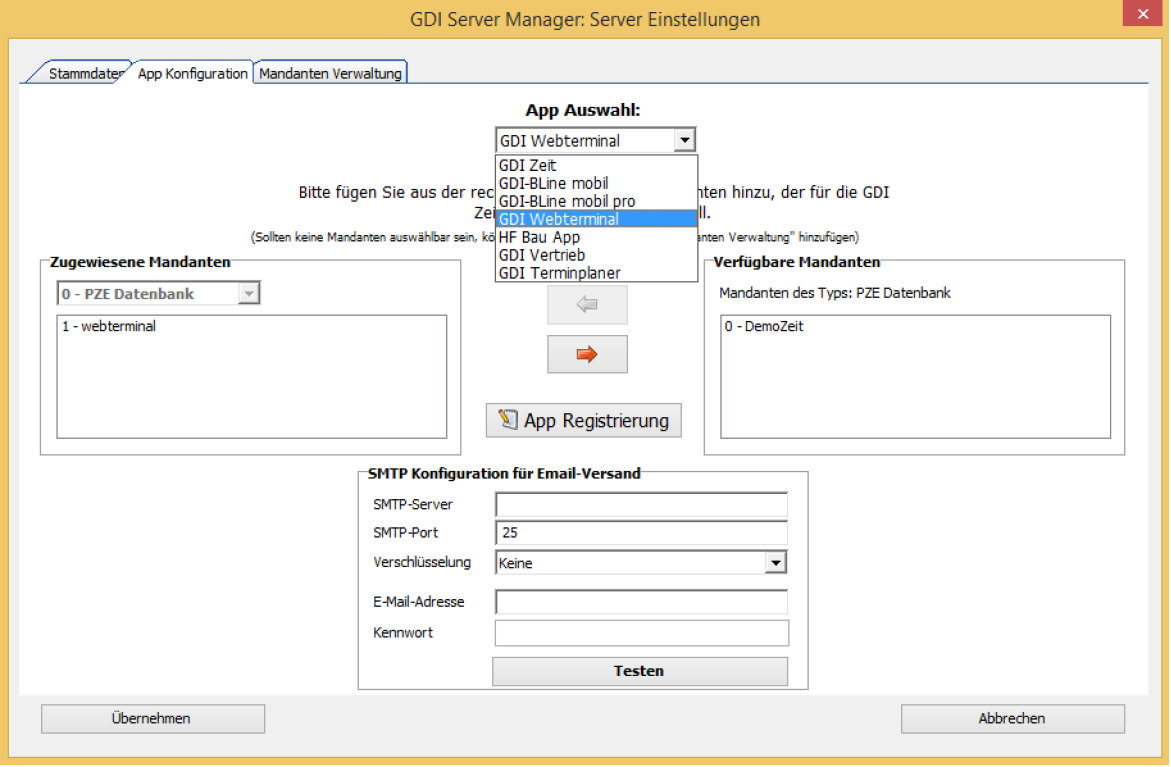Open the App Auswahl dropdown arrow
The width and height of the screenshot is (1171, 767).
point(684,141)
